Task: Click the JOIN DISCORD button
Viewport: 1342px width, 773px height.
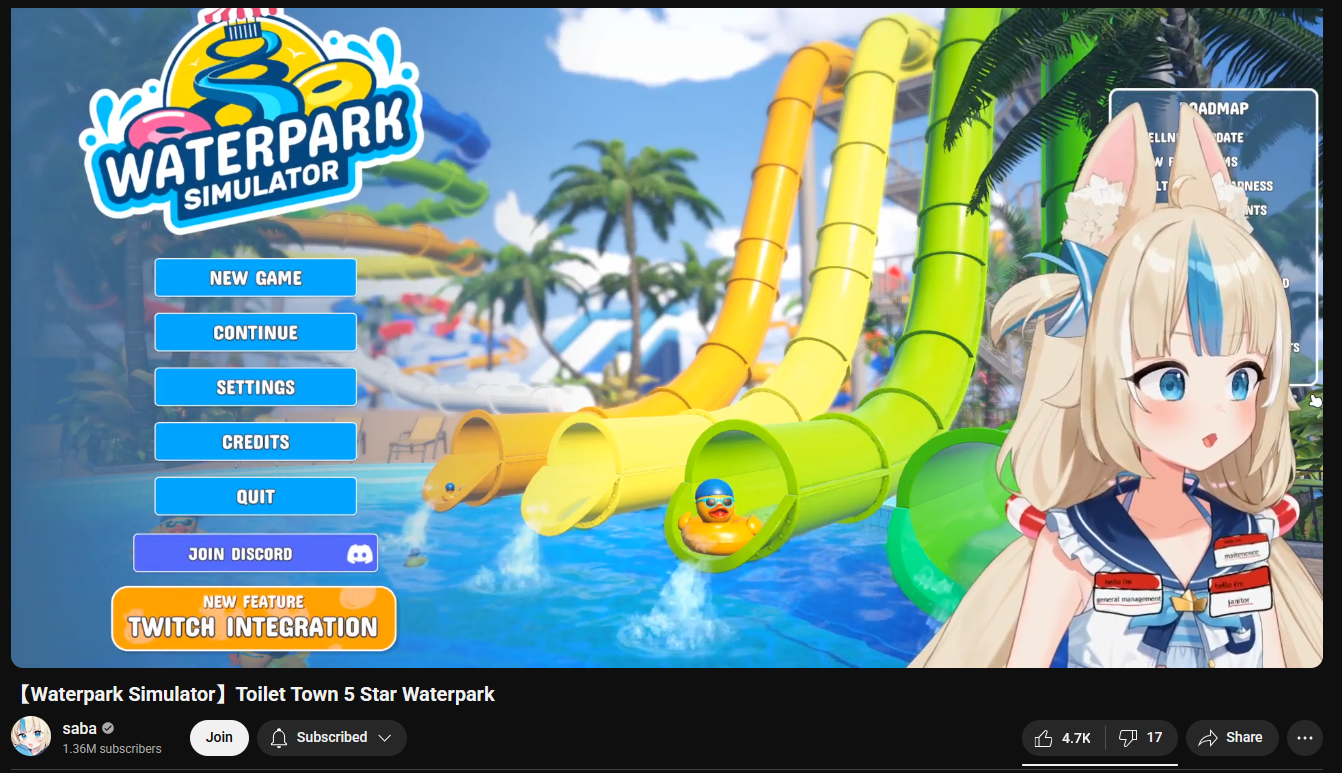Action: [x=255, y=553]
